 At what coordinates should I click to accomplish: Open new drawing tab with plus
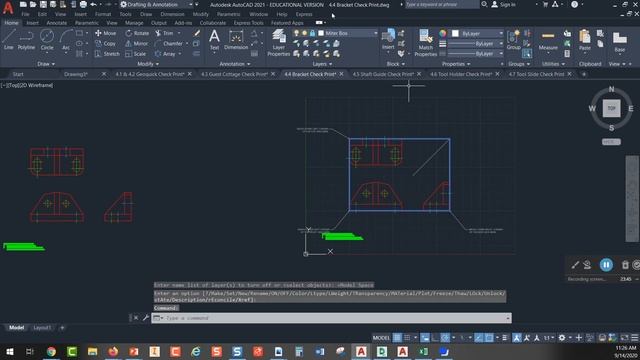coord(584,74)
